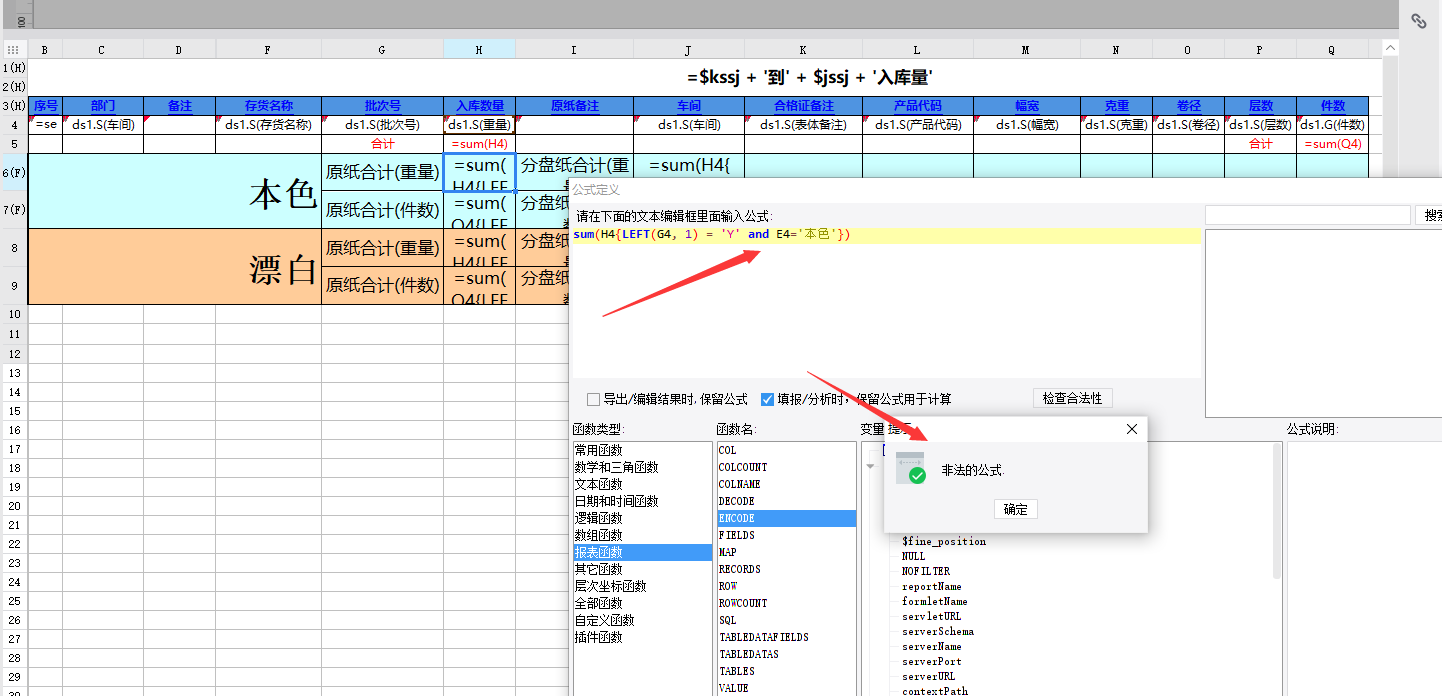Click 产品代码 header cell
This screenshot has width=1442, height=696.
[917, 106]
